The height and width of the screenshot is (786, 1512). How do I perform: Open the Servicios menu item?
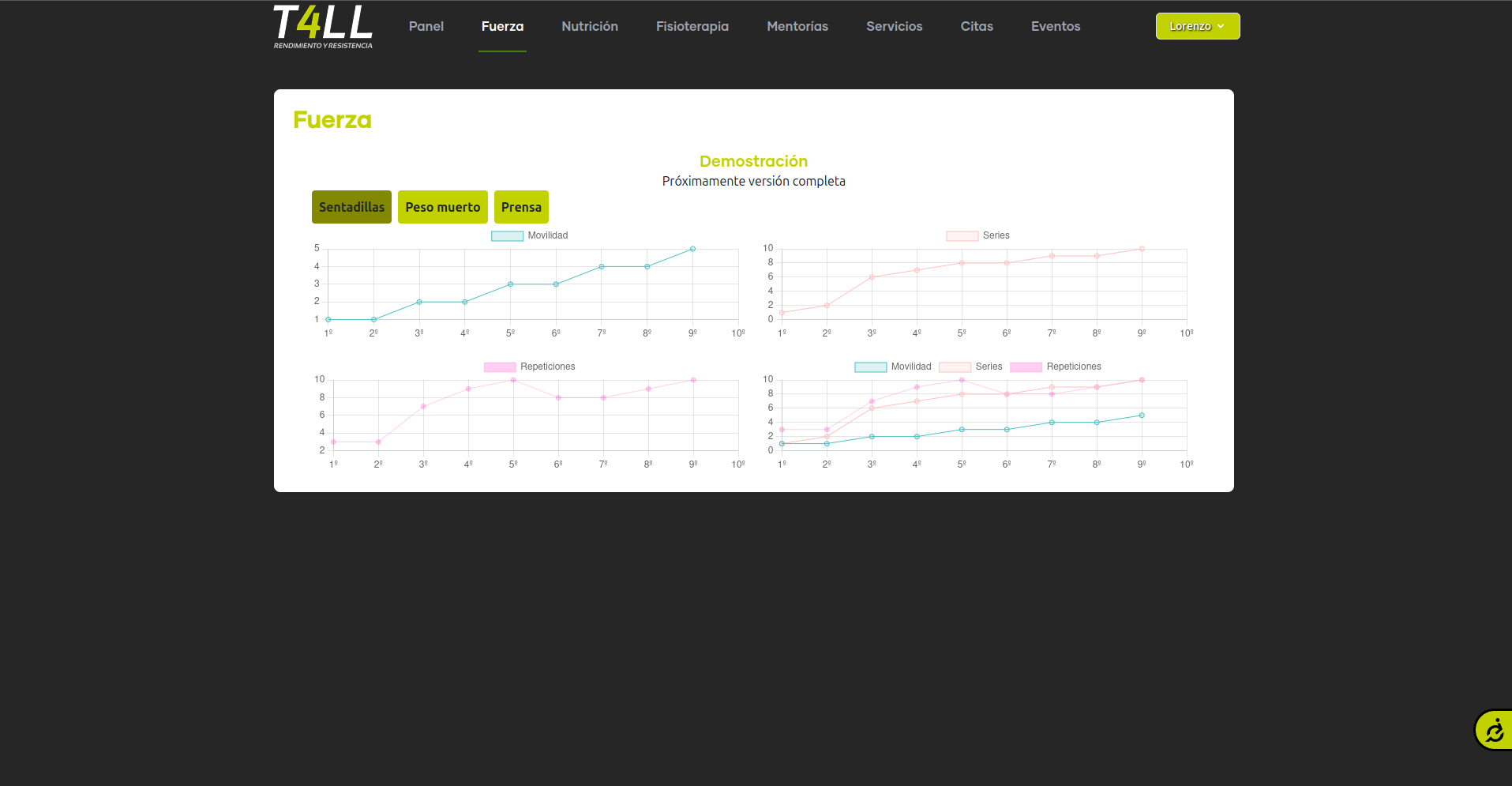895,26
